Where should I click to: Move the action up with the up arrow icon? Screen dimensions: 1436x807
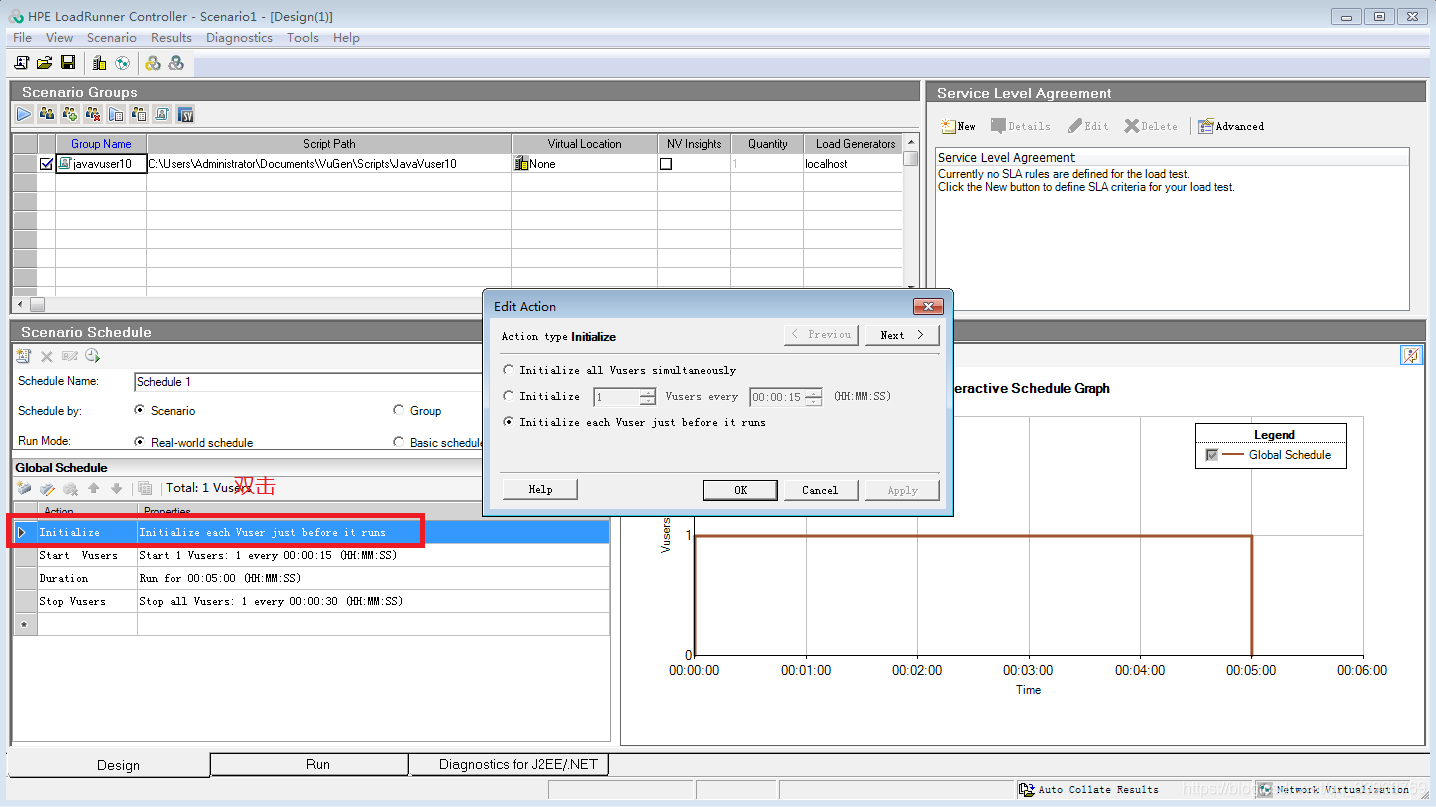pos(93,489)
